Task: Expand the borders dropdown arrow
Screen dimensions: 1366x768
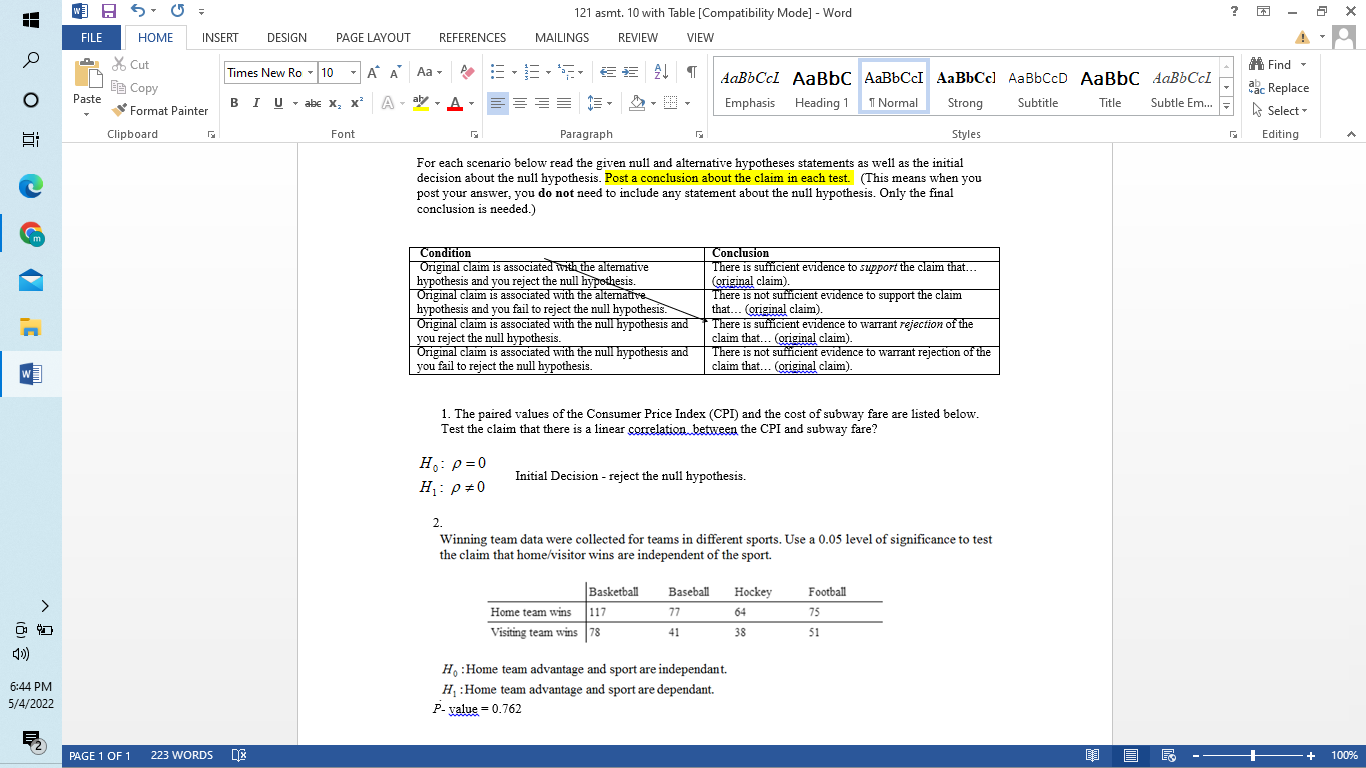Action: pos(686,104)
